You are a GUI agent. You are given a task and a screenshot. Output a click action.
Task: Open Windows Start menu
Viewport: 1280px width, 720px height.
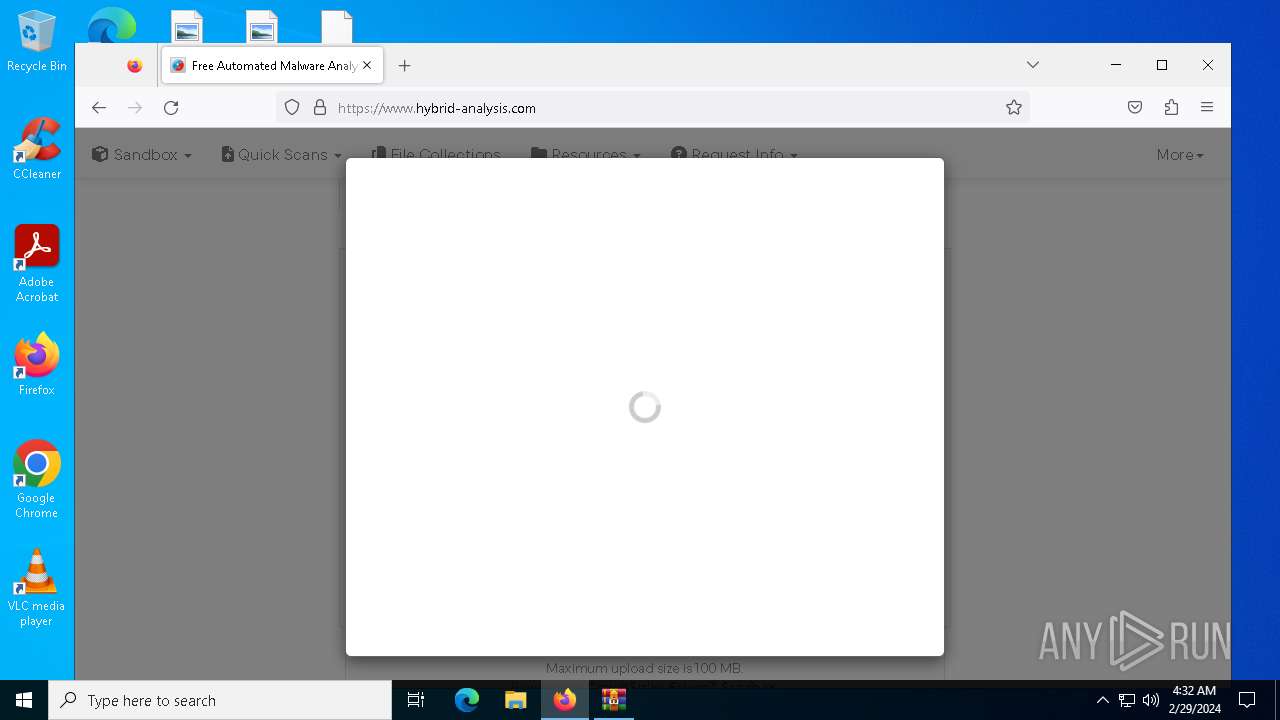tap(24, 700)
